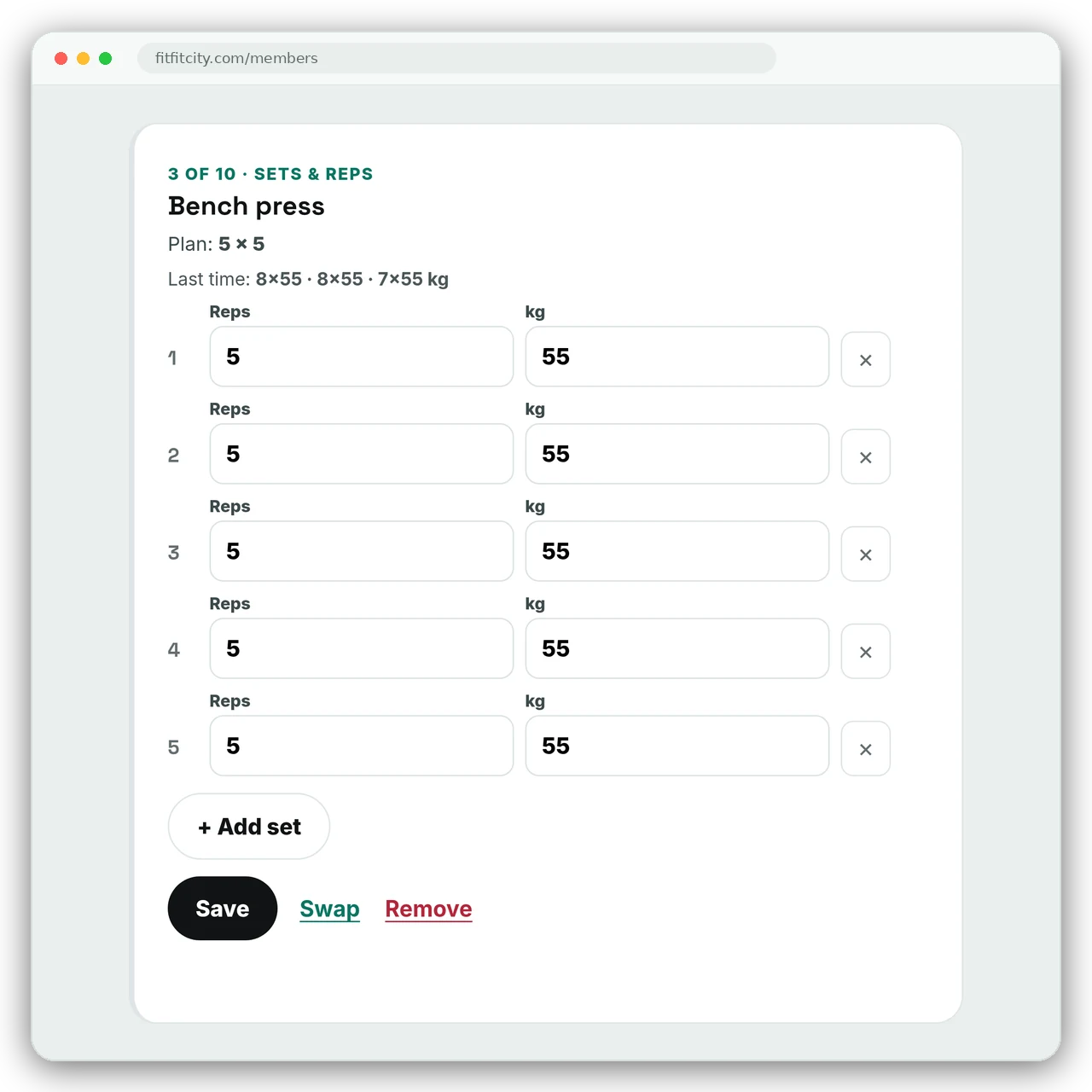This screenshot has height=1092, width=1092.
Task: Focus the Reps input of set 4
Action: [x=362, y=648]
